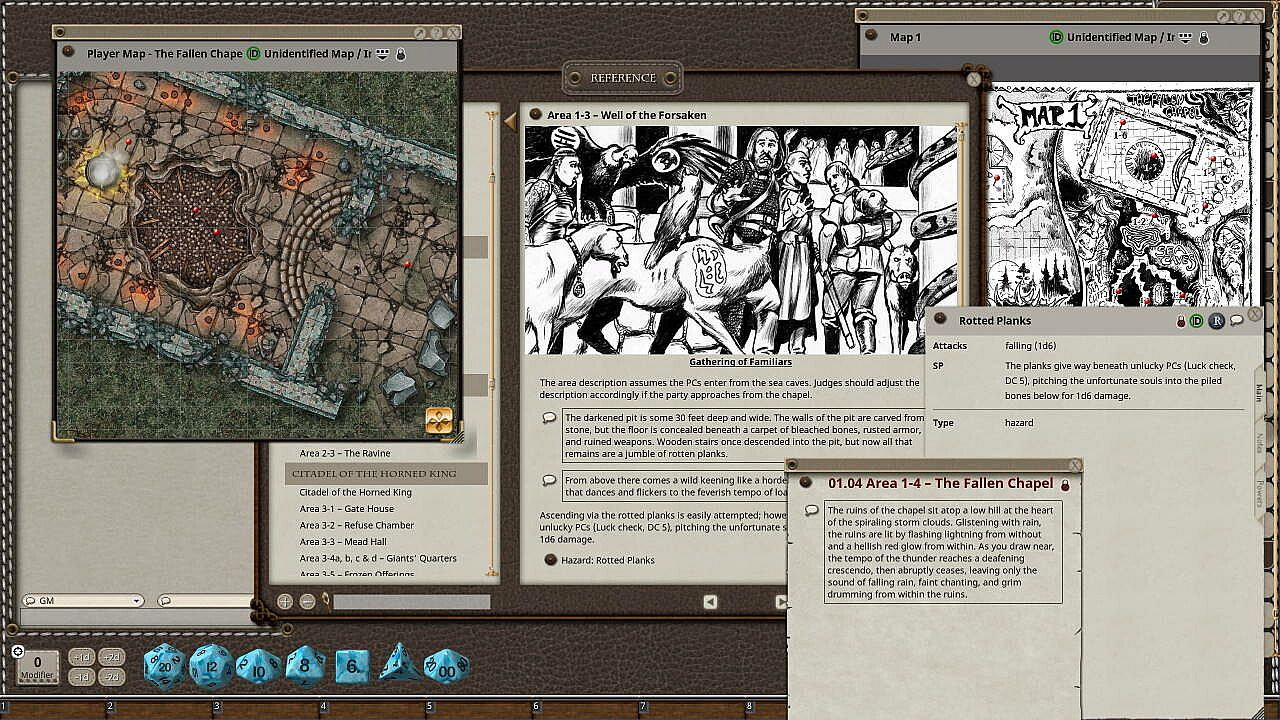Open Area 3-1 – Gate House
The height and width of the screenshot is (720, 1280).
347,509
